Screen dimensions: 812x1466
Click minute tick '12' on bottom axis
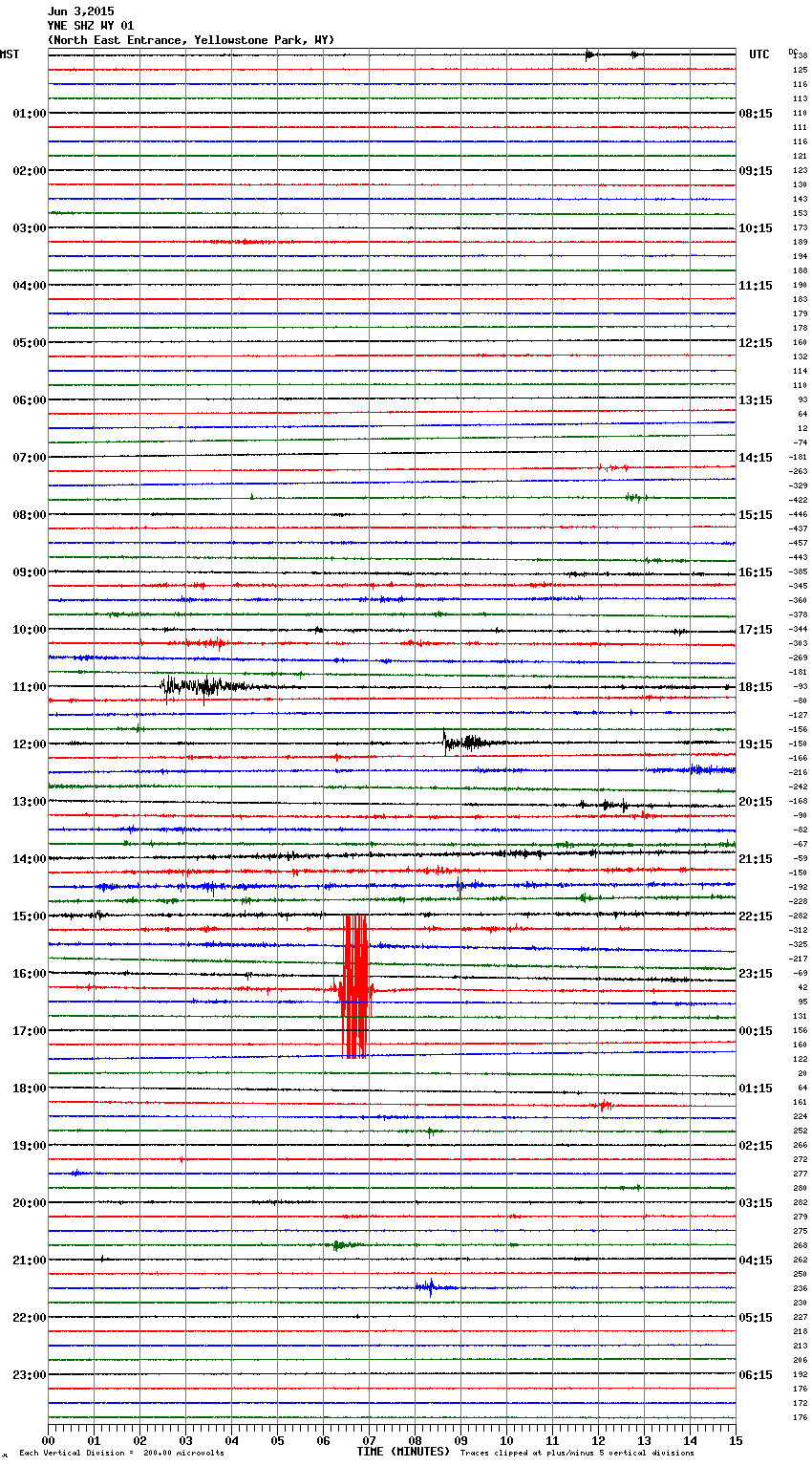pos(599,1440)
